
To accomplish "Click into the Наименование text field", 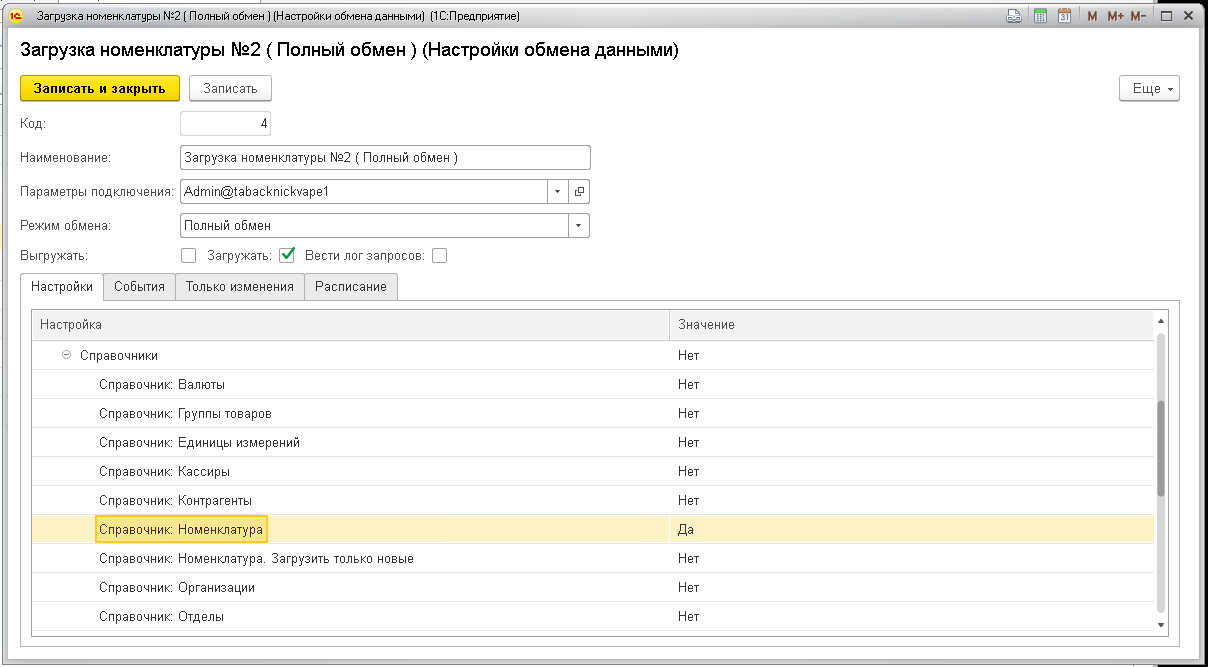I will (385, 158).
